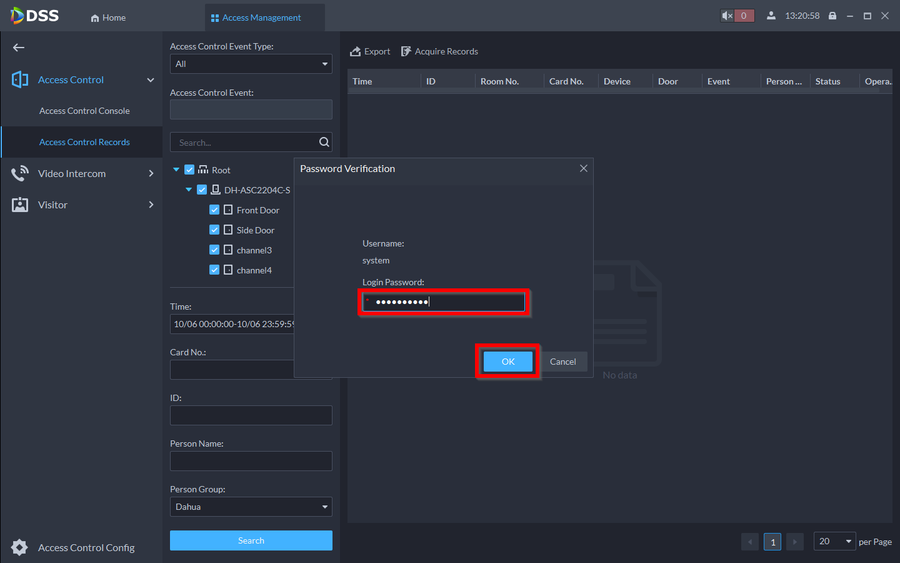
Task: Open the per Page count dropdown
Action: (835, 541)
